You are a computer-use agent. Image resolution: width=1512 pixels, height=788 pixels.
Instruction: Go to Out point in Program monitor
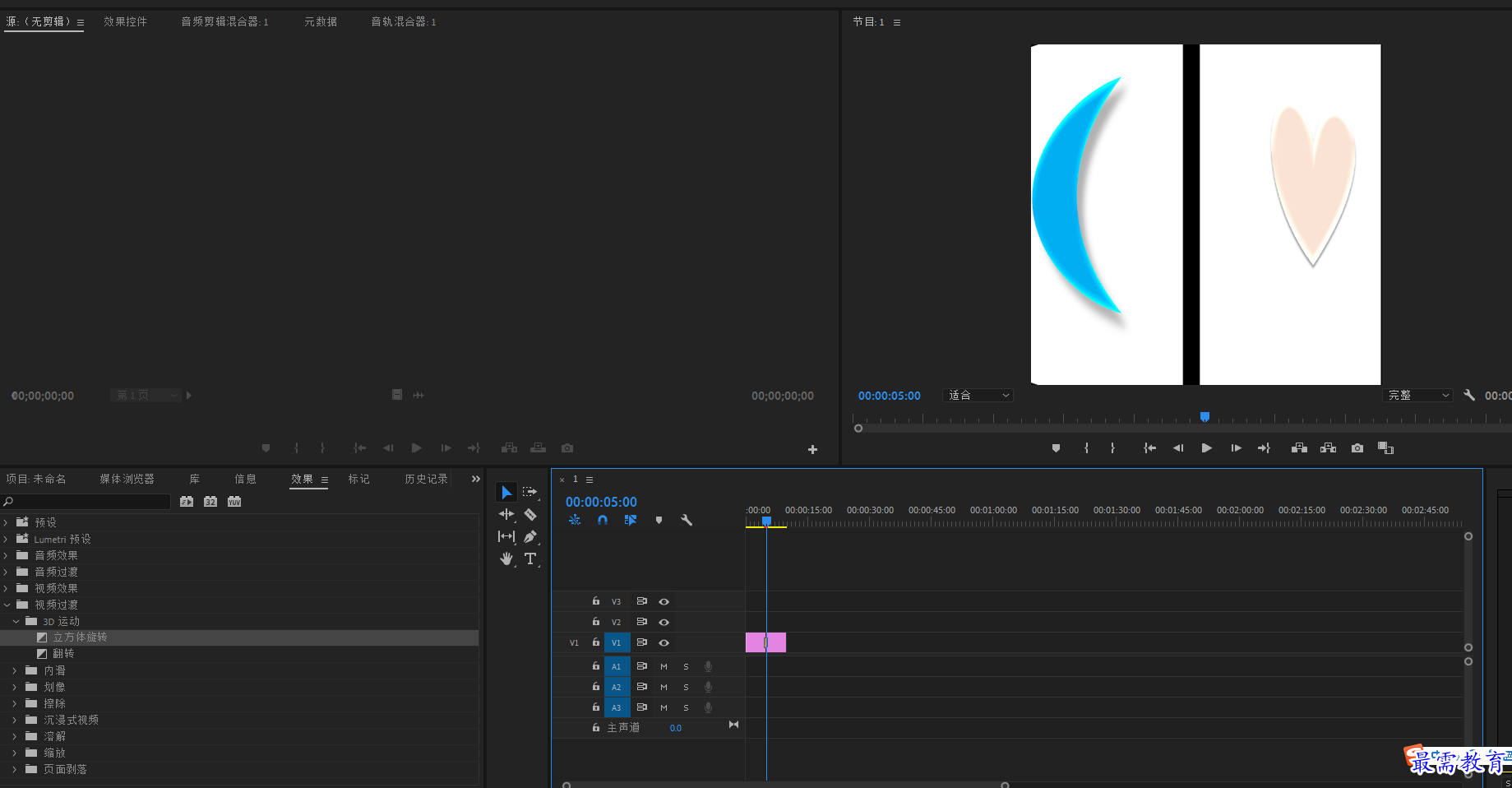tap(1264, 448)
